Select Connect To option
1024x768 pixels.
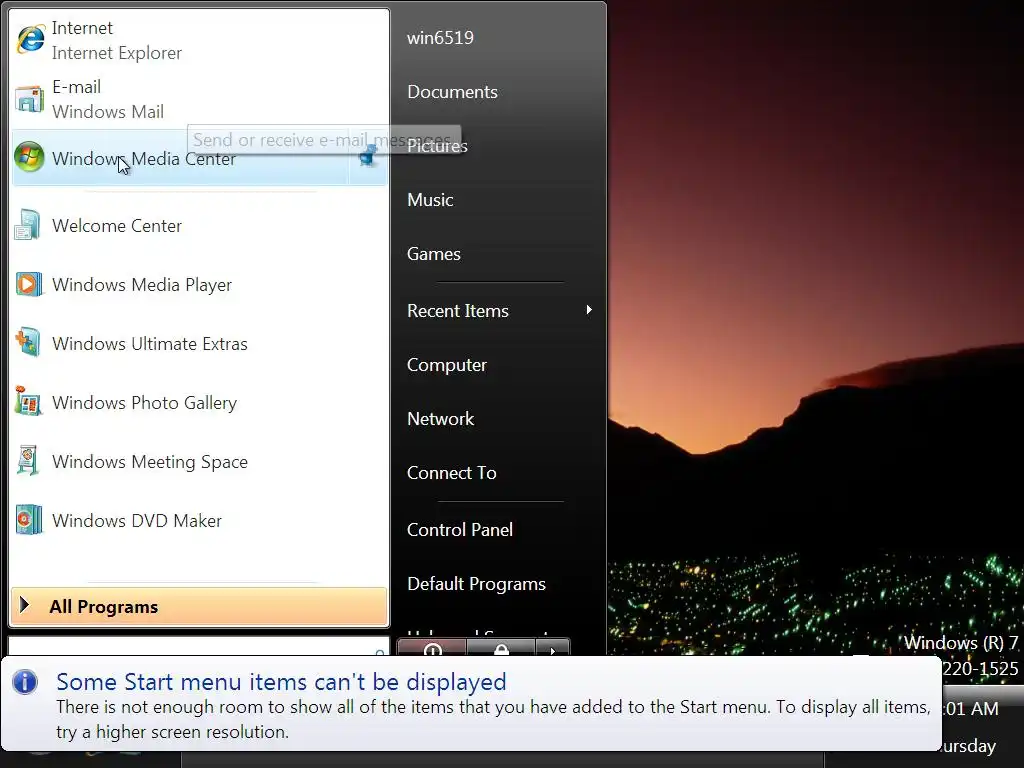pyautogui.click(x=451, y=473)
